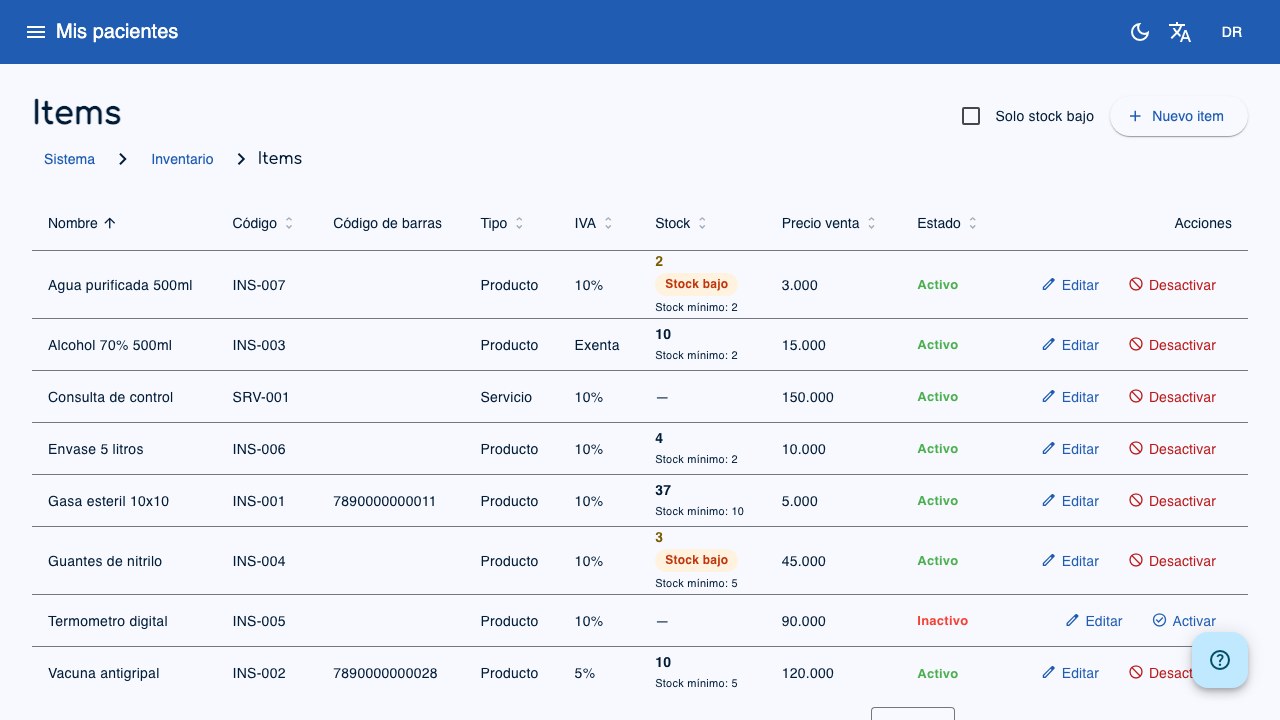This screenshot has width=1280, height=720.
Task: Go to the Sistema breadcrumb
Action: pyautogui.click(x=69, y=159)
